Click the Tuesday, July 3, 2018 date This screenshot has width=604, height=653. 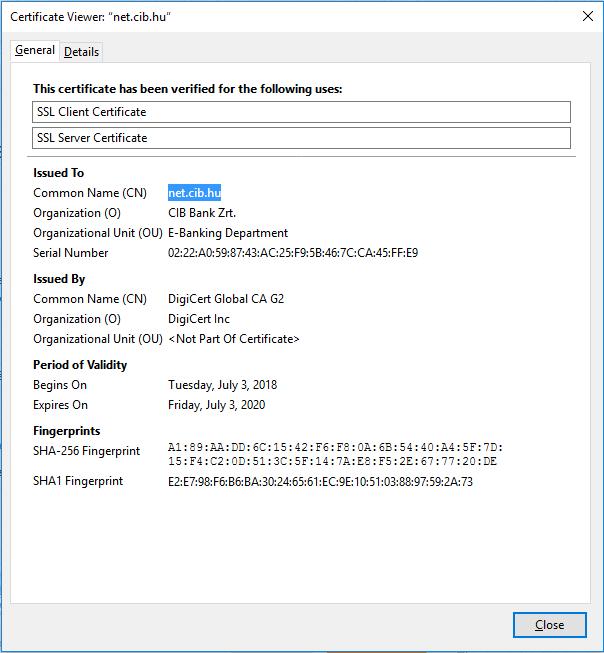[222, 385]
